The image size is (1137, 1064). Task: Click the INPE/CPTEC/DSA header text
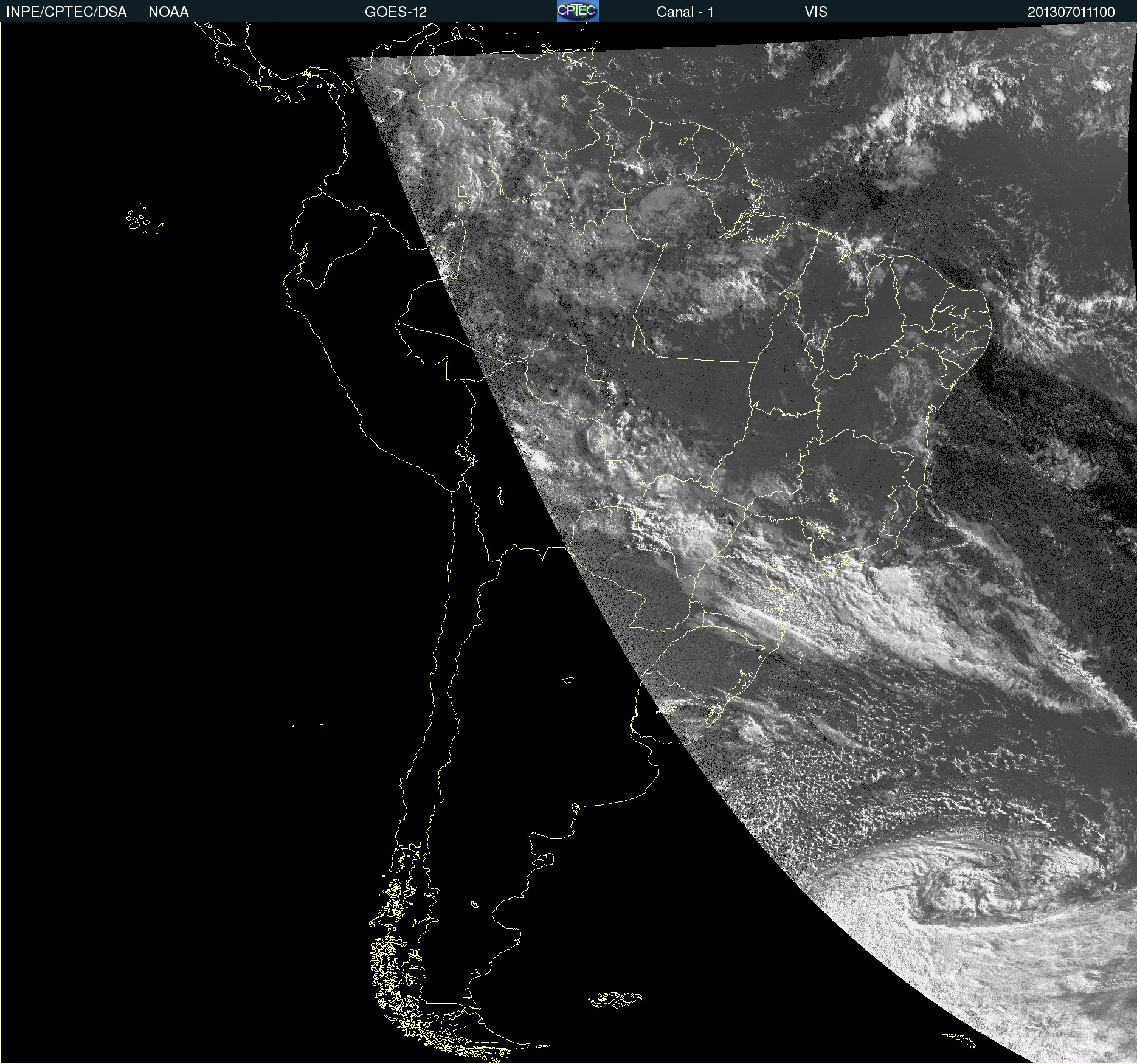[x=66, y=12]
